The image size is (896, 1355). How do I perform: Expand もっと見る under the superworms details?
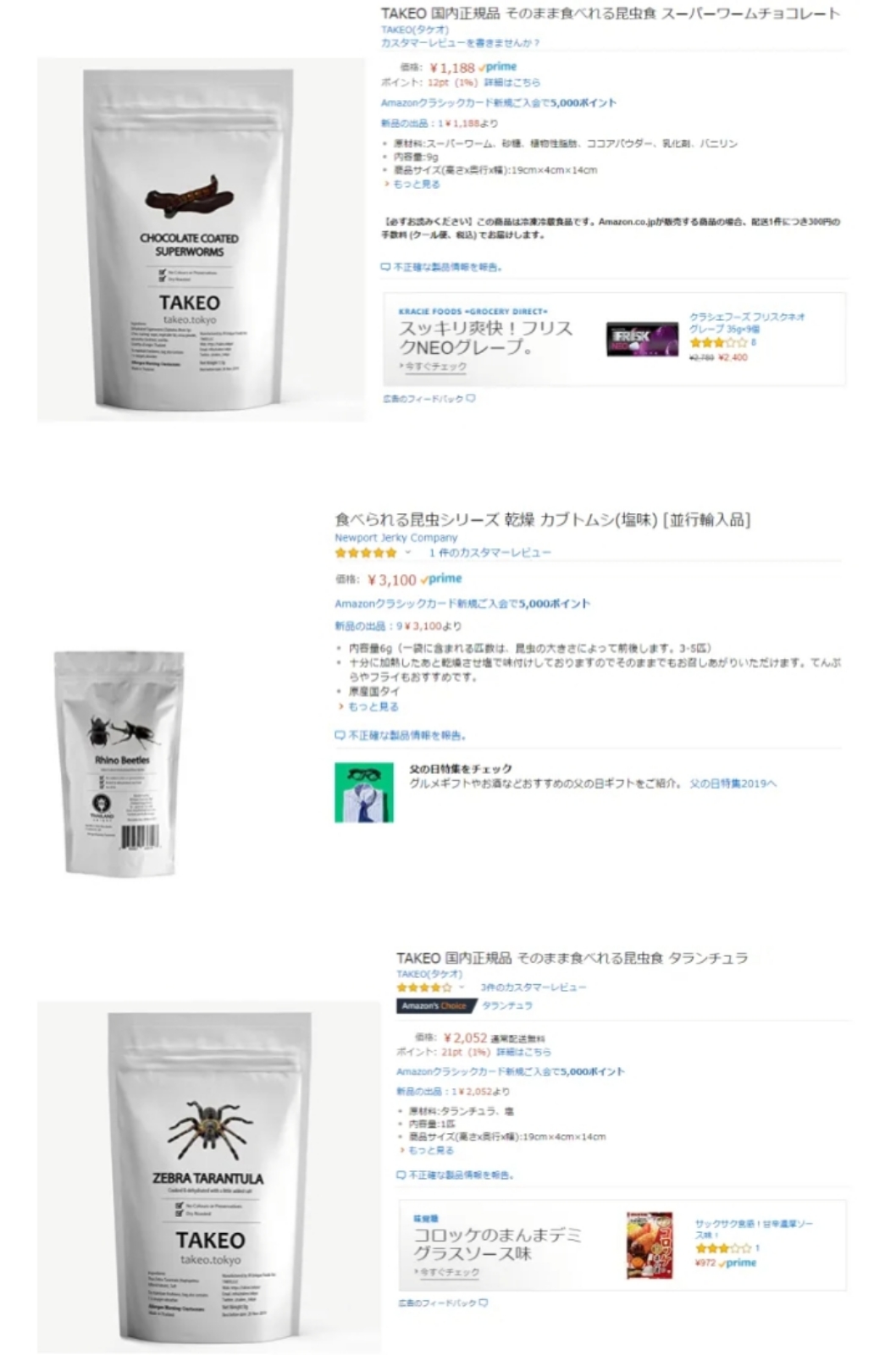point(415,184)
